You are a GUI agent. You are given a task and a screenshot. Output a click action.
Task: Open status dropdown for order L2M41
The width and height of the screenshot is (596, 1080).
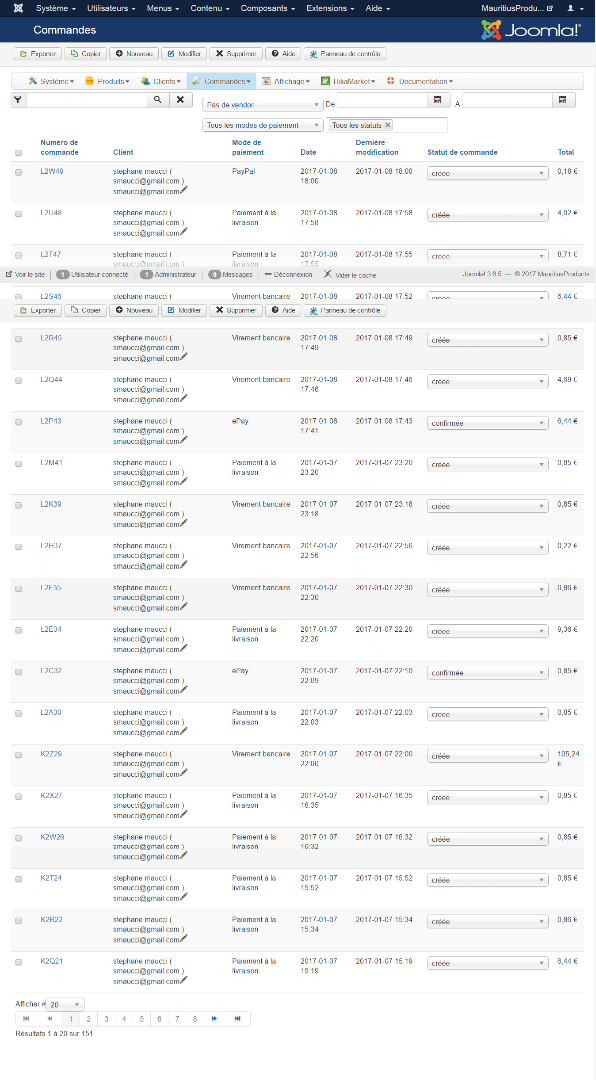[x=488, y=465]
